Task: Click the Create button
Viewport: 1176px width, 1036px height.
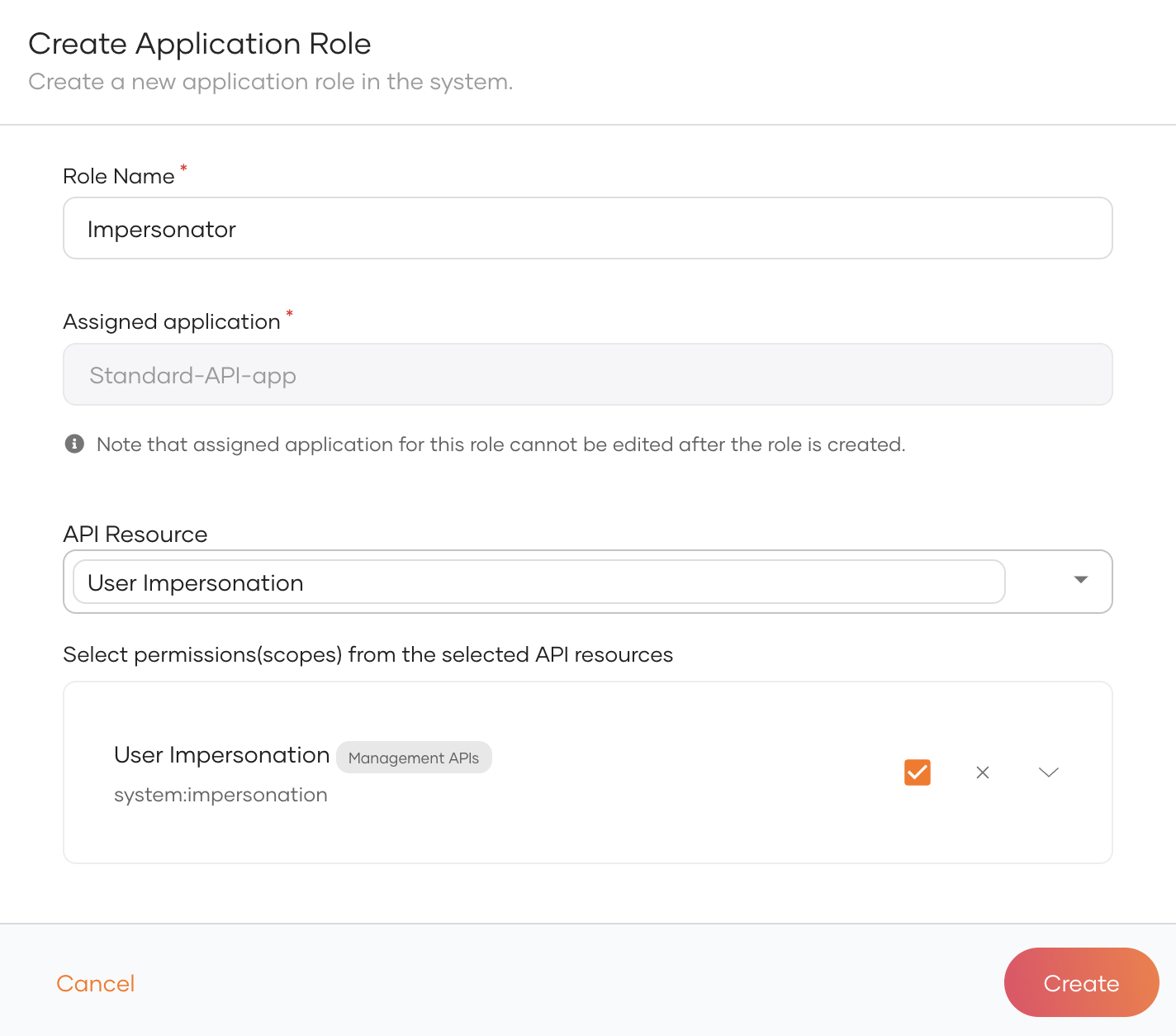Action: (x=1081, y=982)
